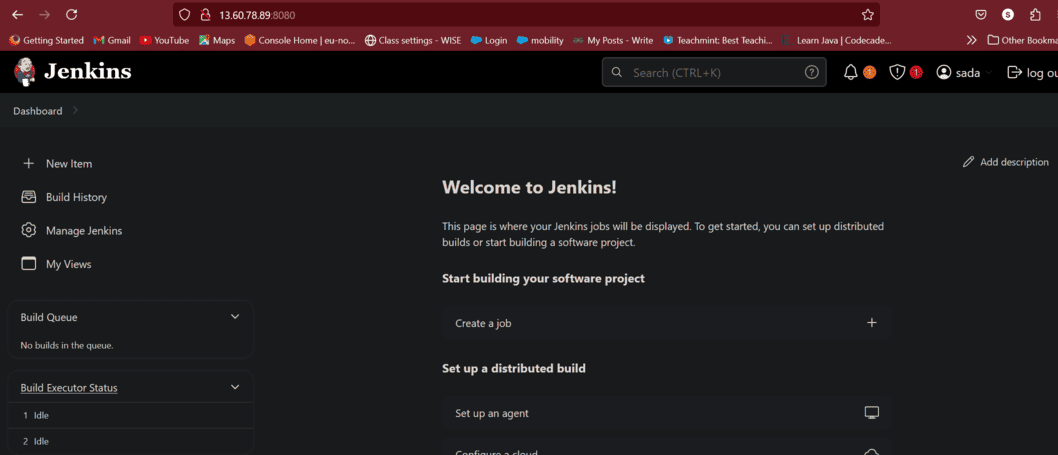Image resolution: width=1058 pixels, height=455 pixels.
Task: Open the Class settings - WISE bookmark
Action: coord(413,41)
